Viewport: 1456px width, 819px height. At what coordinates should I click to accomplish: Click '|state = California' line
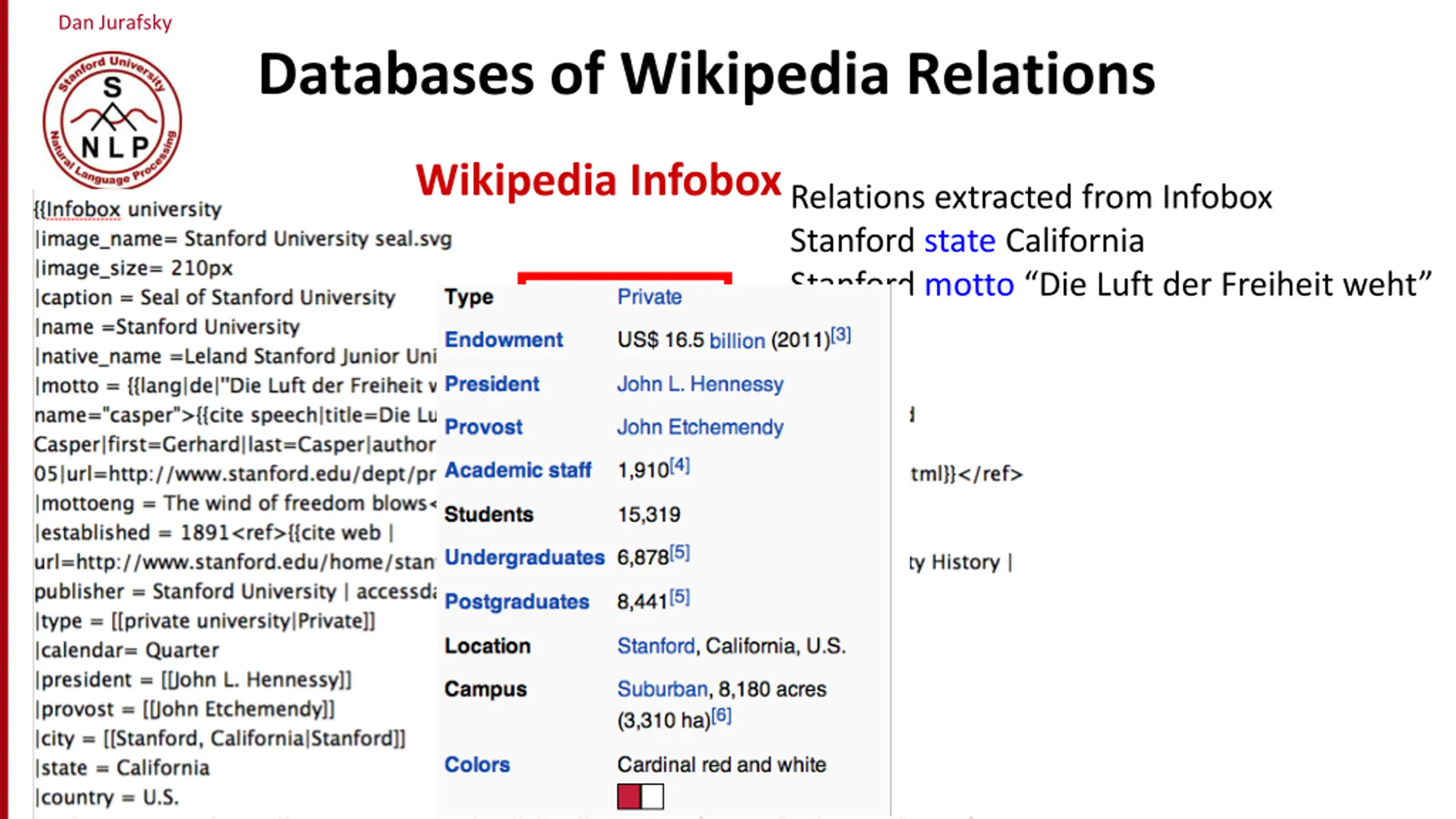pyautogui.click(x=122, y=768)
